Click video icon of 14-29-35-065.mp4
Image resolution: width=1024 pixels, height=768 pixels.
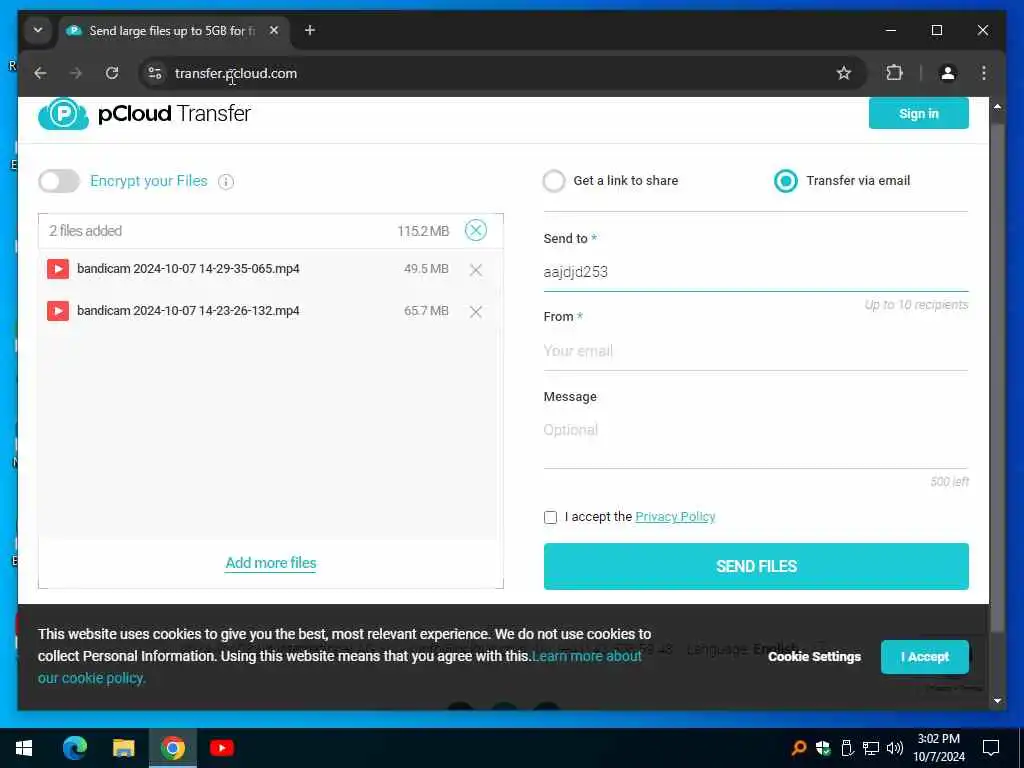click(58, 268)
